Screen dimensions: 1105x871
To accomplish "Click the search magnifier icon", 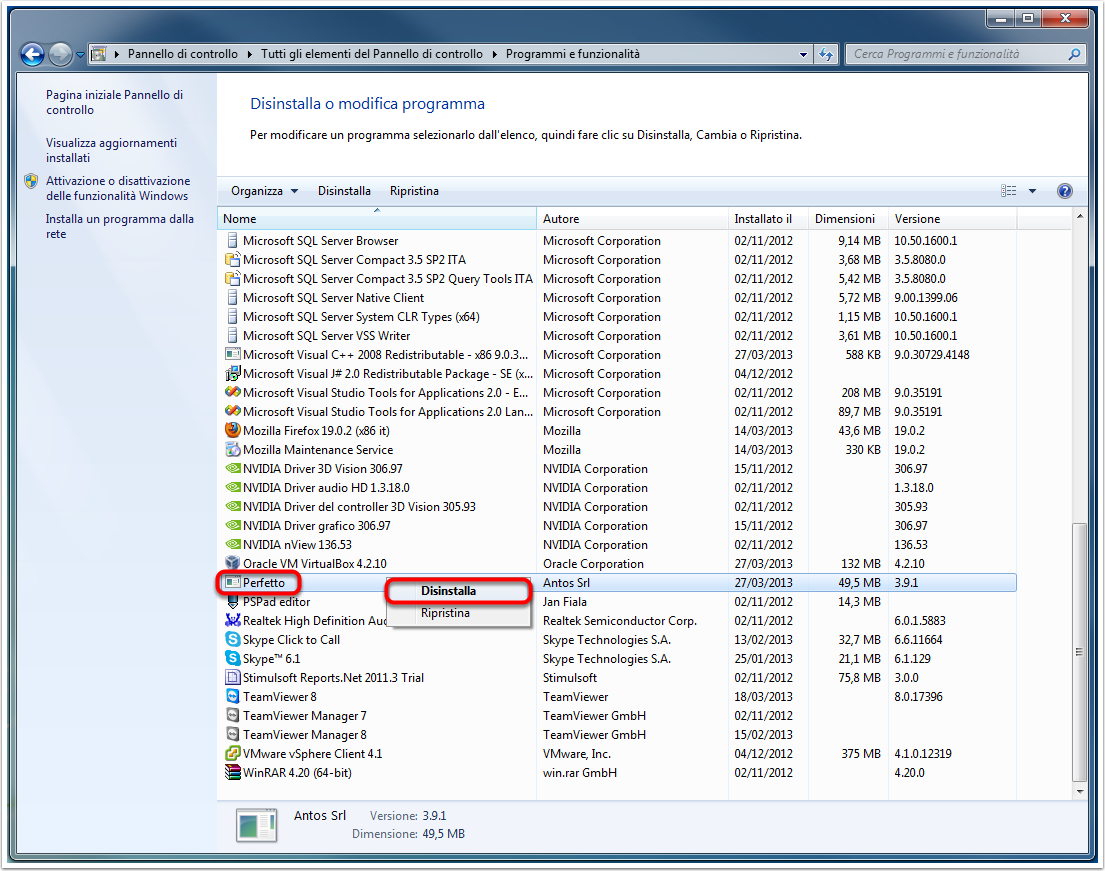I will 1074,54.
